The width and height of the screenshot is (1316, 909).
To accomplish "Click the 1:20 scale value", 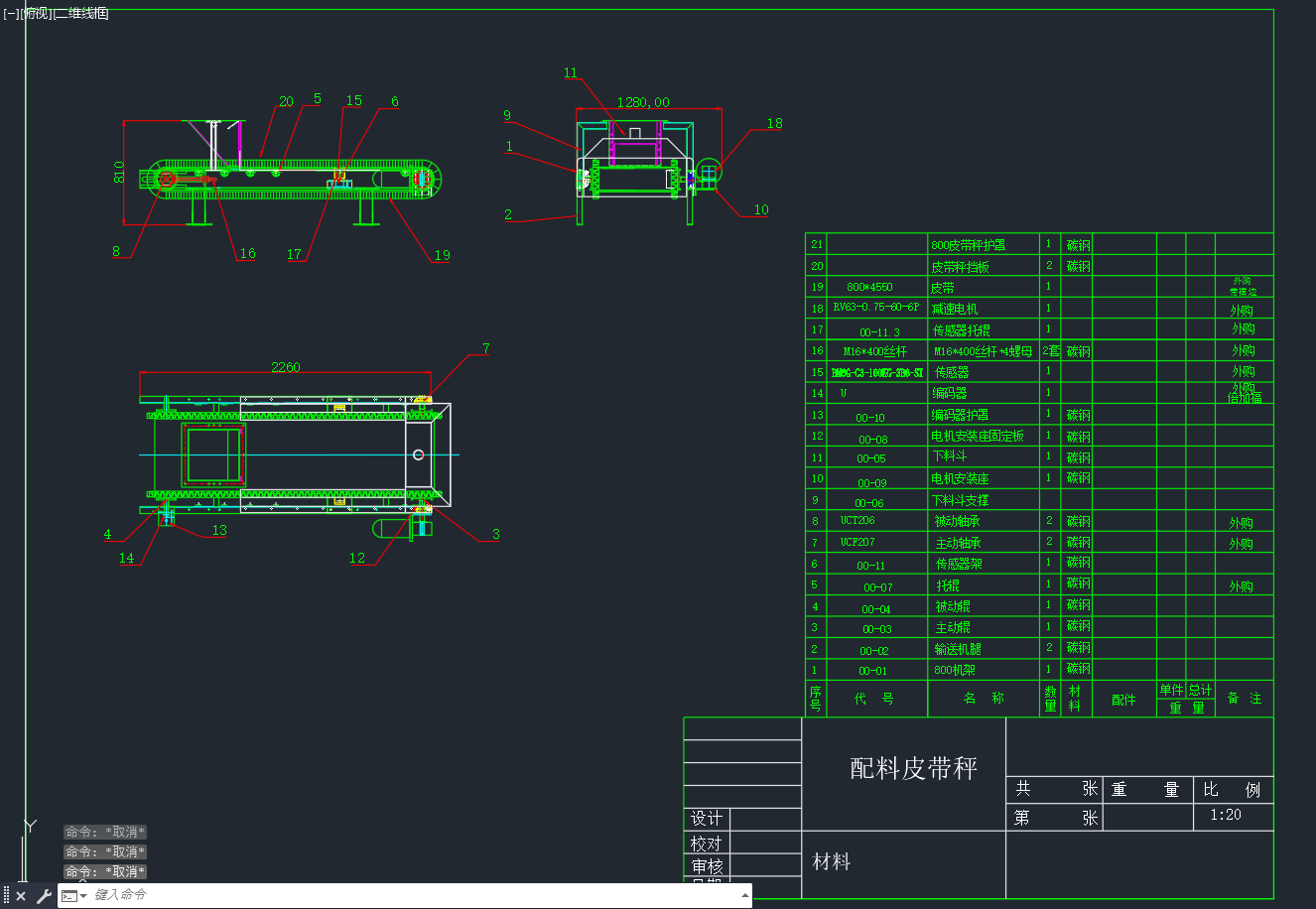I will [x=1226, y=815].
